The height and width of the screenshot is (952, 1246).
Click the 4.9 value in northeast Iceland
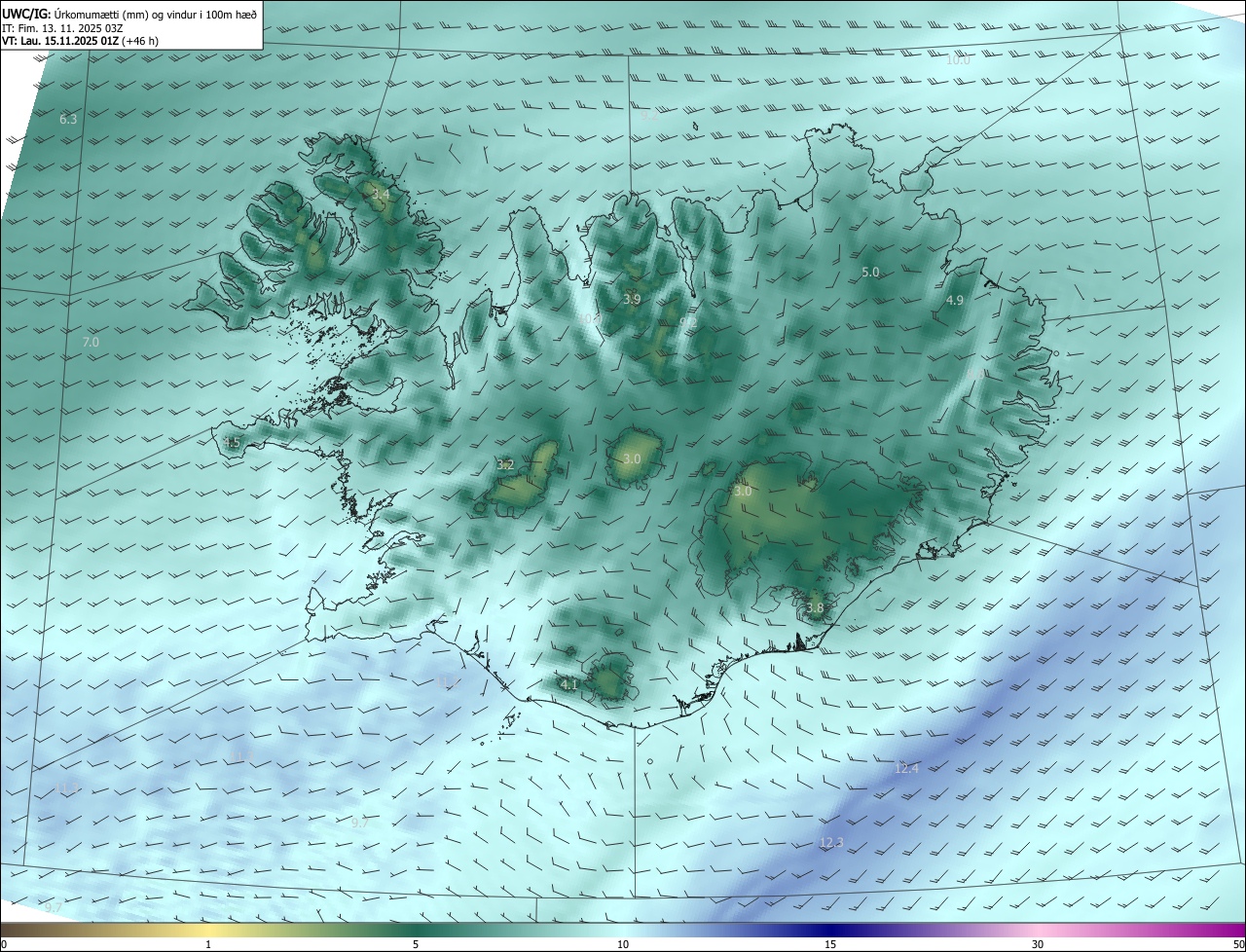tap(955, 301)
